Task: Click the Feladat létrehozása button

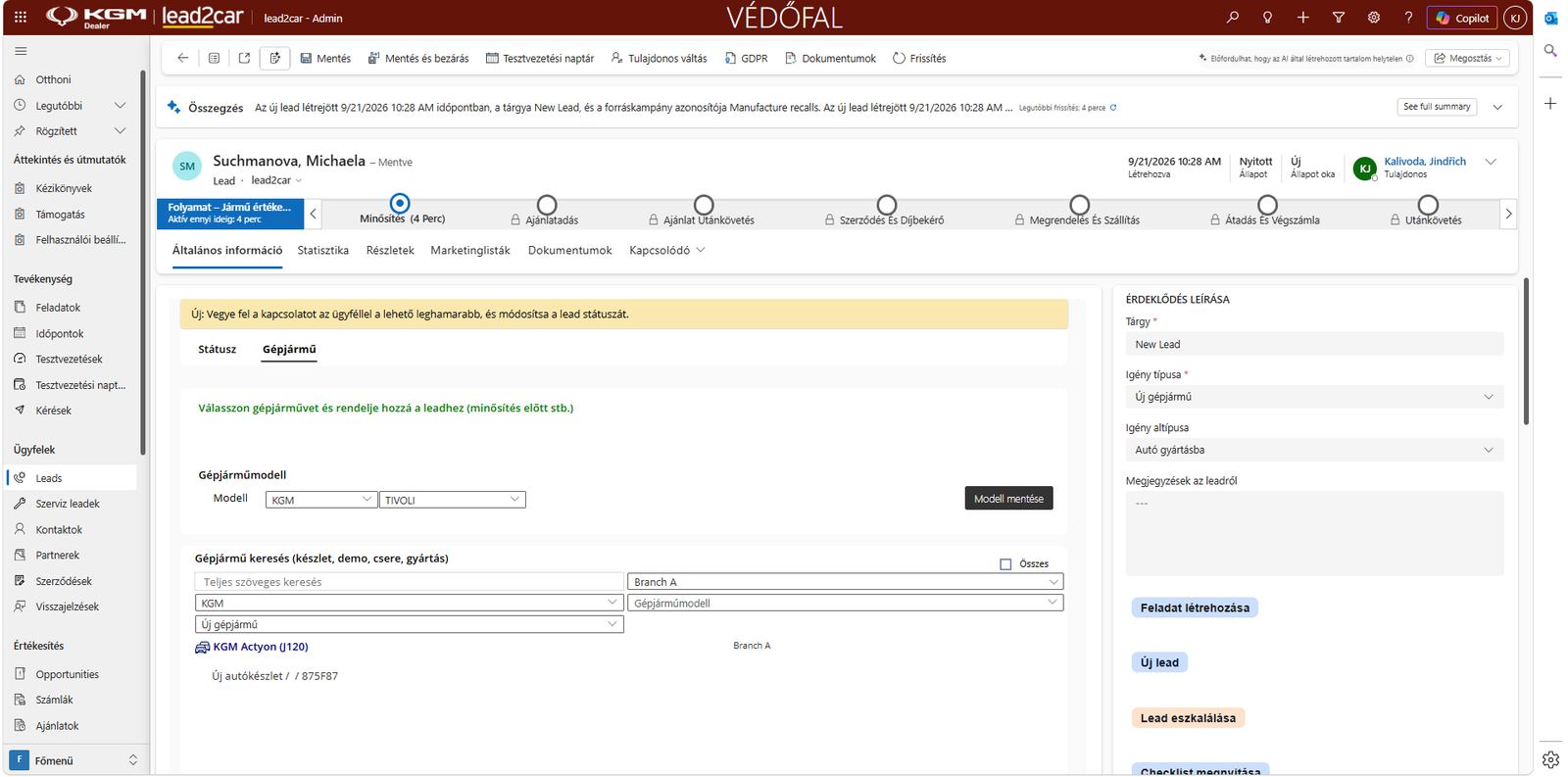Action: coord(1195,608)
